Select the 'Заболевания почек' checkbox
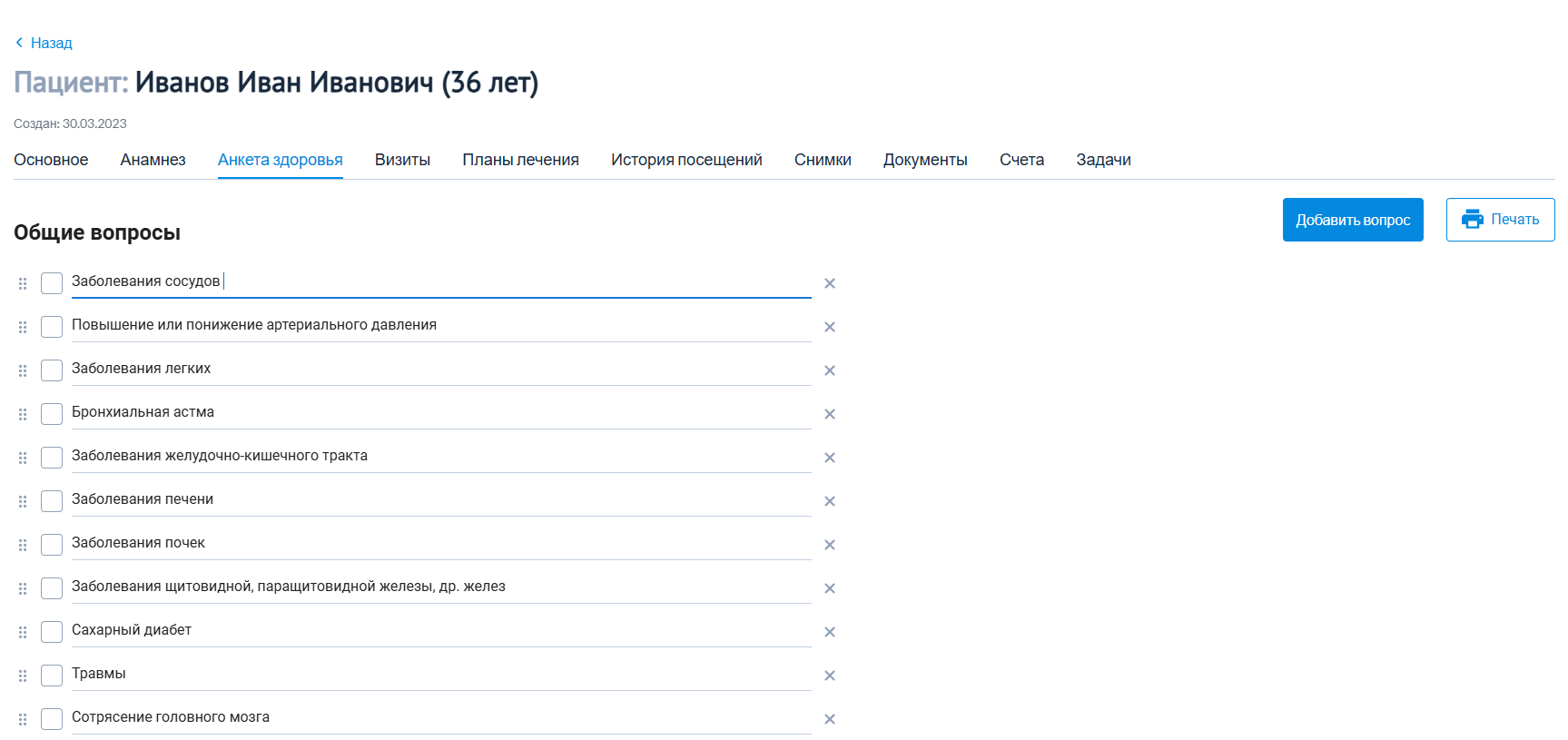The width and height of the screenshot is (1568, 740). (x=52, y=545)
